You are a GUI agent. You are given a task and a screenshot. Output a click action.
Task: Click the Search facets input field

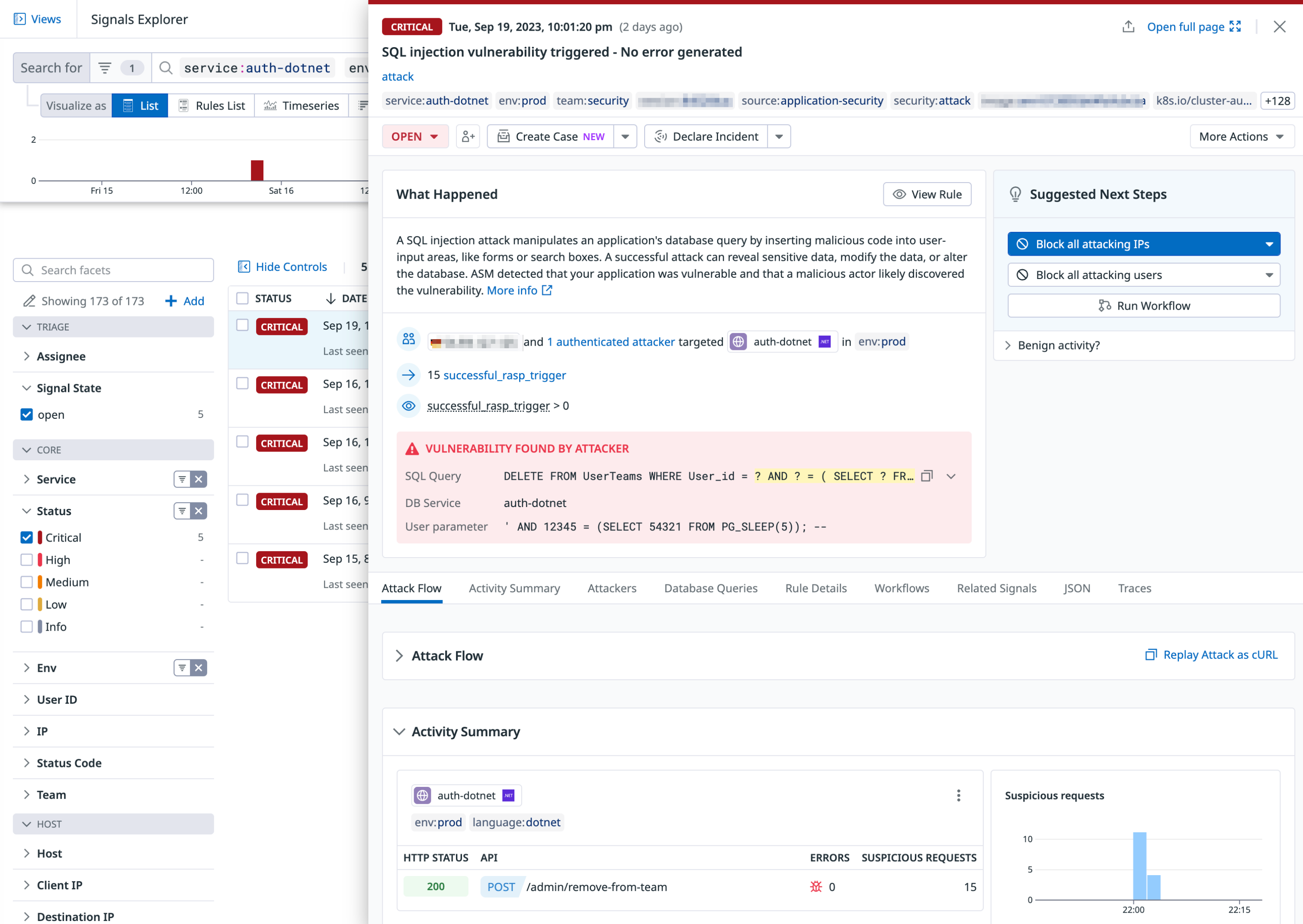pos(113,270)
